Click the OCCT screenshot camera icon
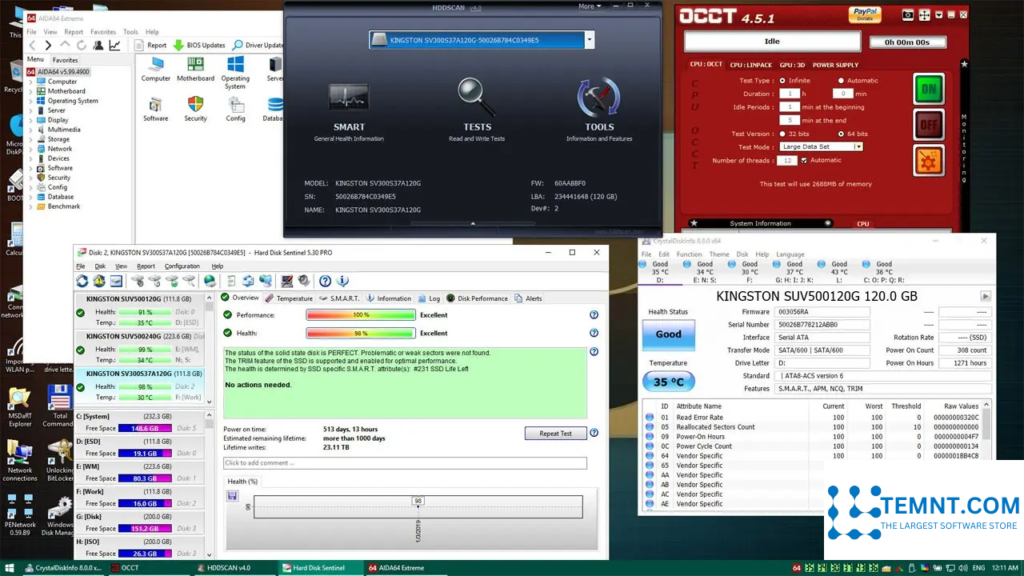1024x576 pixels. [908, 16]
